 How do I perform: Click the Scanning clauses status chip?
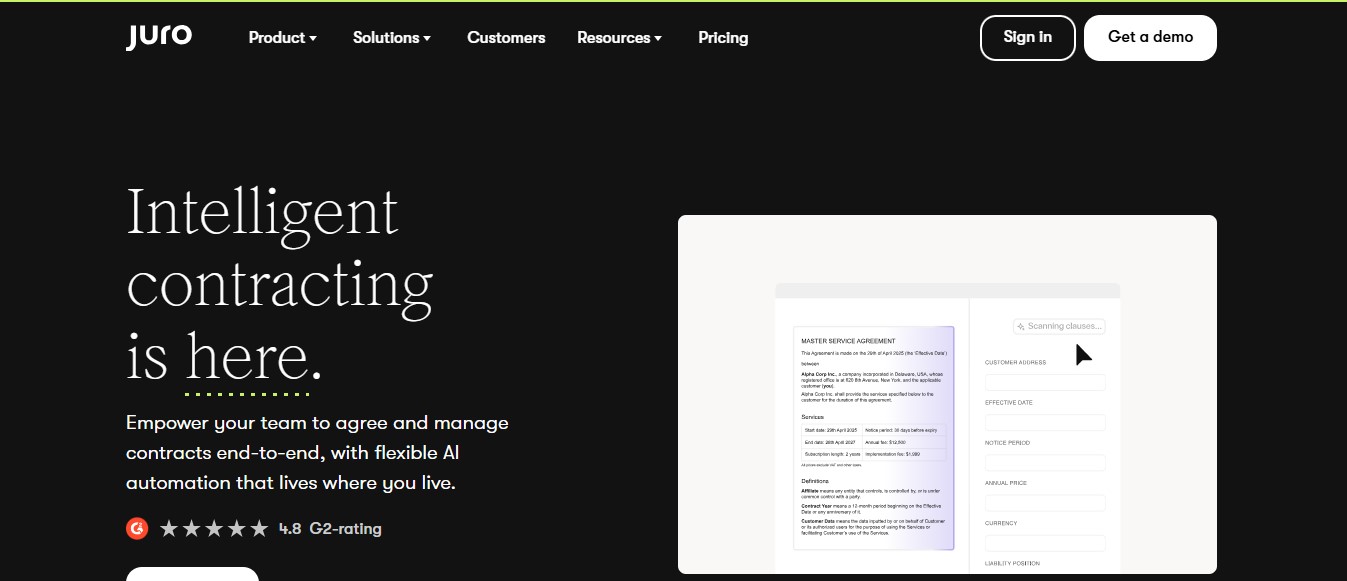tap(1059, 326)
